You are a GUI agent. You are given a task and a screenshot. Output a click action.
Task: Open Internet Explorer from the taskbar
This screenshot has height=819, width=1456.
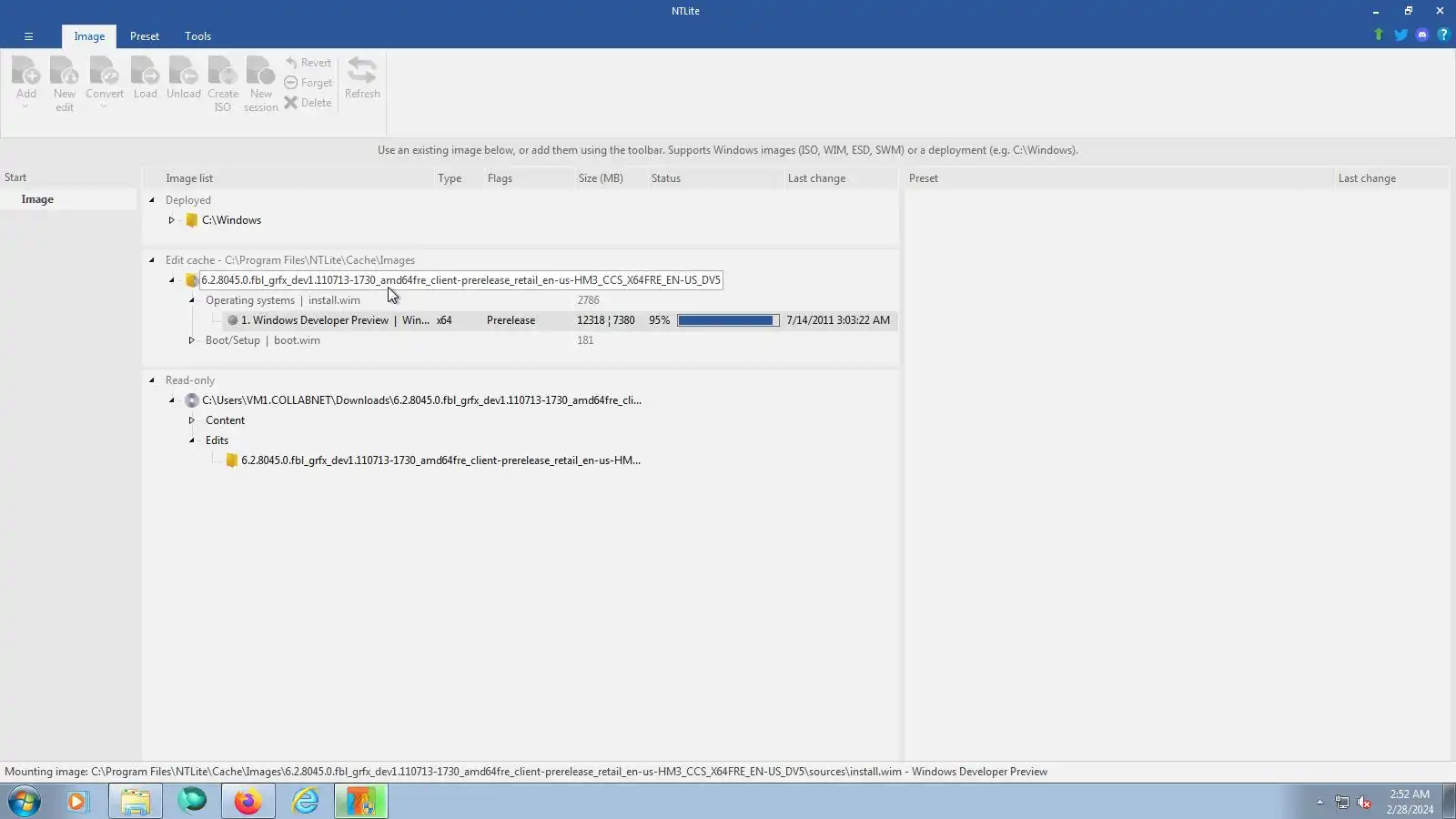pos(305,802)
